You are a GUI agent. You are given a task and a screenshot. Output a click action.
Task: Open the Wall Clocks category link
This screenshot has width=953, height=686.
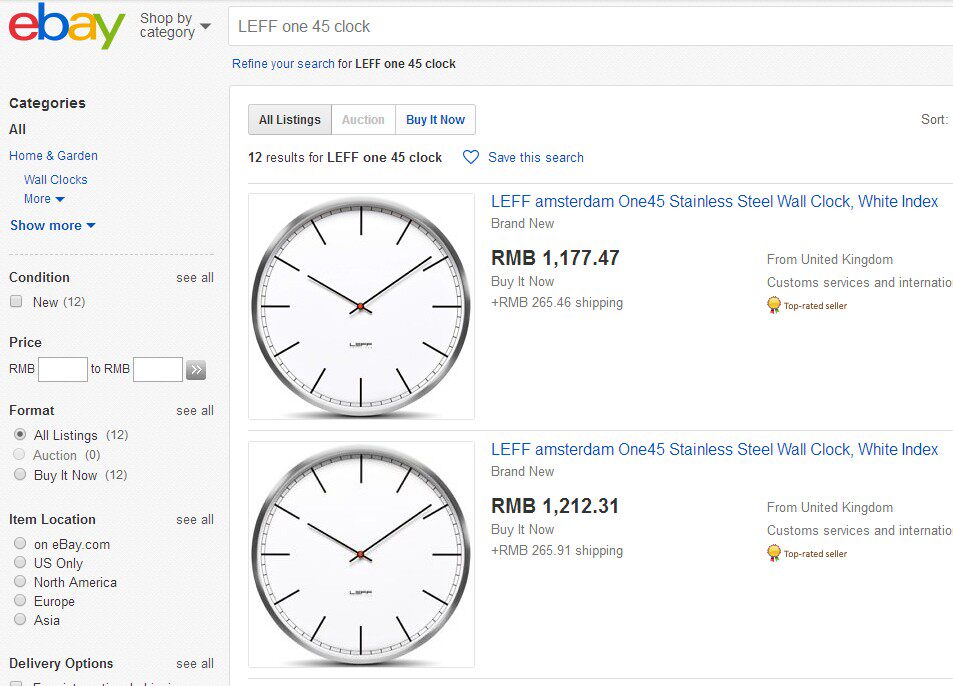pos(56,180)
